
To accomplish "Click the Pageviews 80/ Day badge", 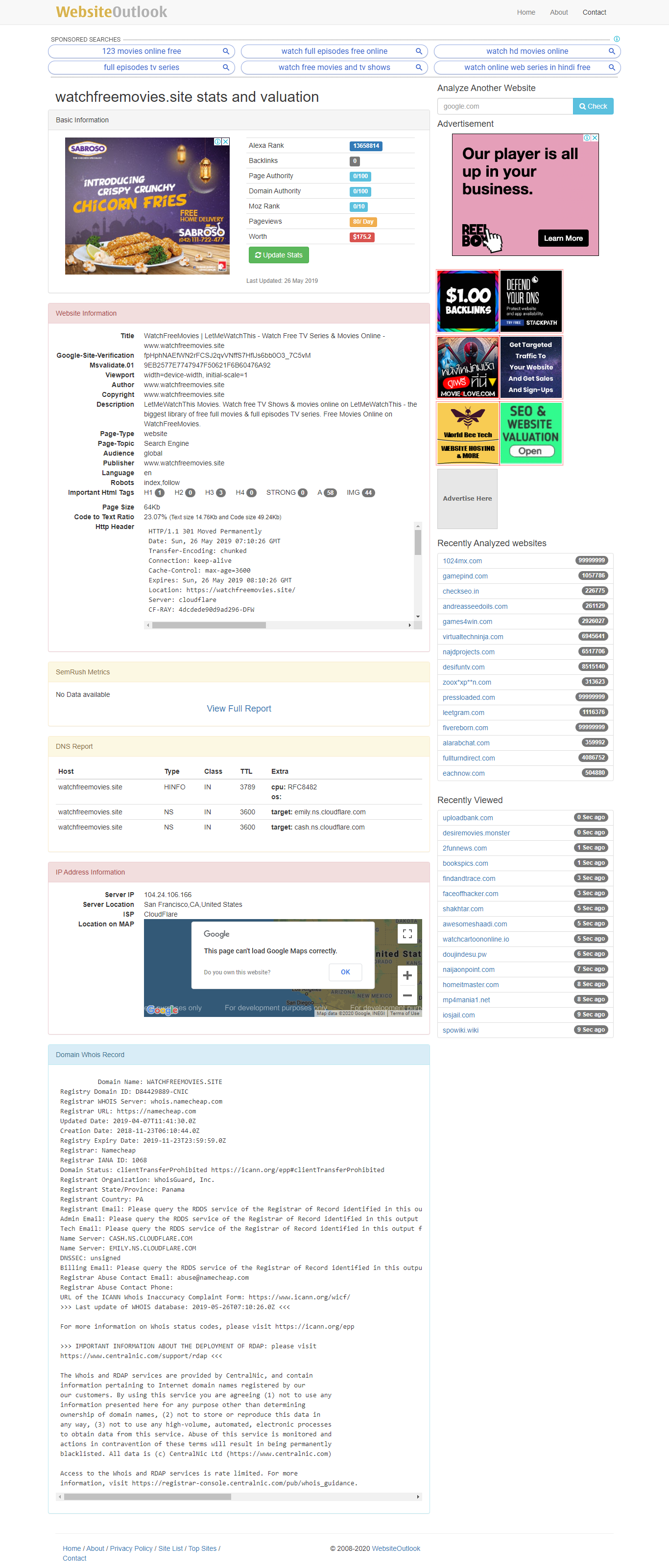I will click(x=363, y=222).
